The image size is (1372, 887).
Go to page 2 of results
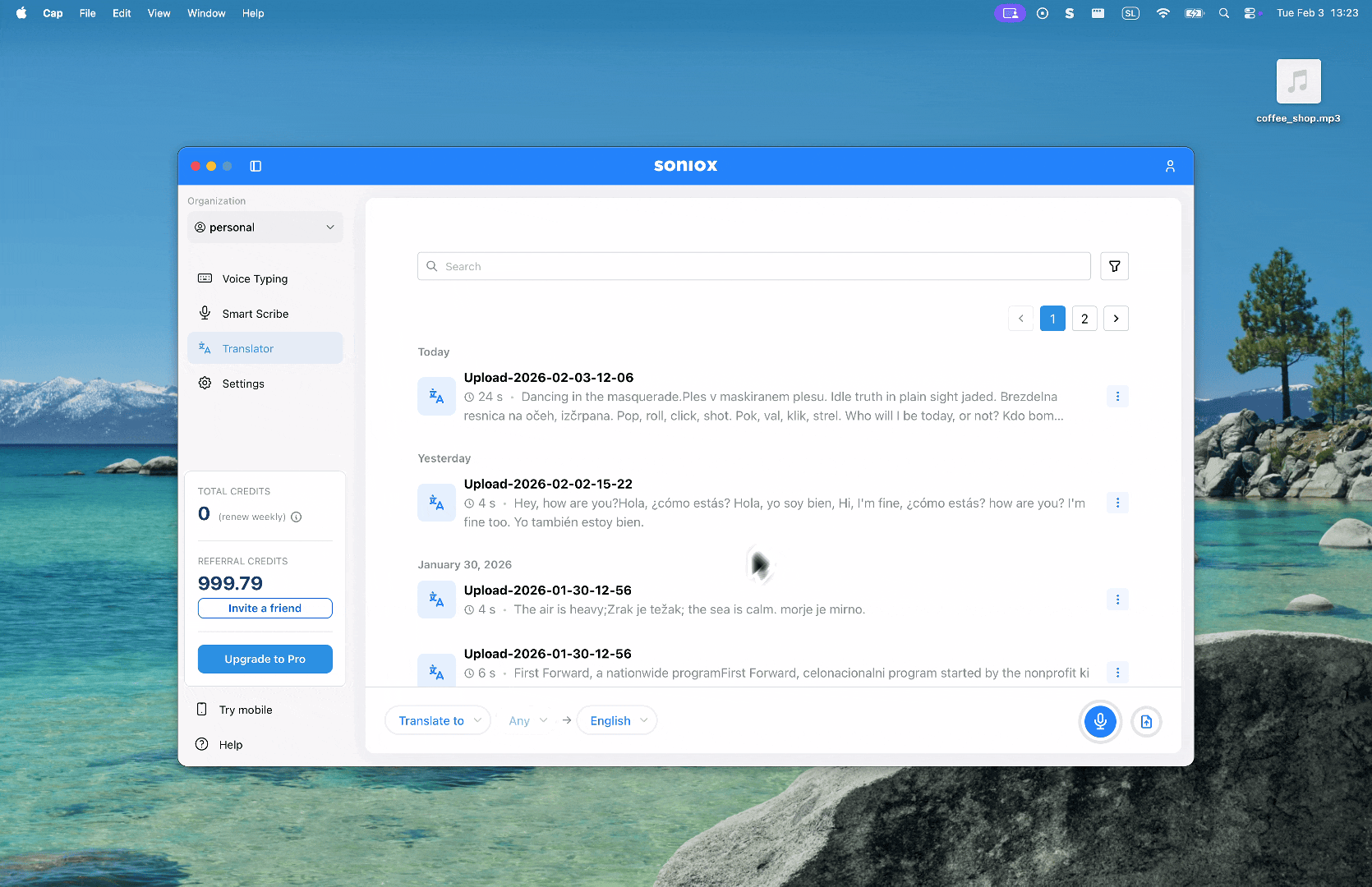[x=1084, y=319]
